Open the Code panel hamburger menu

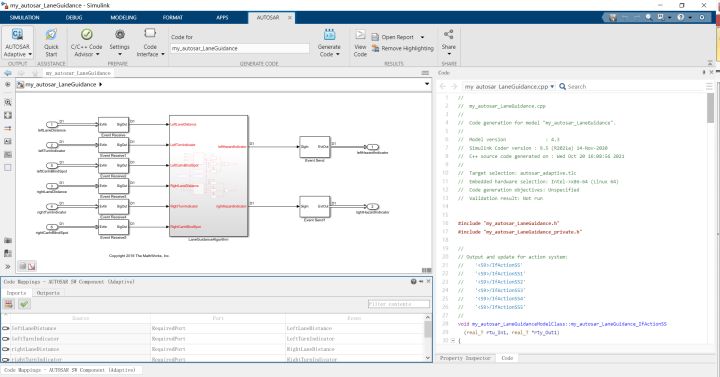709,86
